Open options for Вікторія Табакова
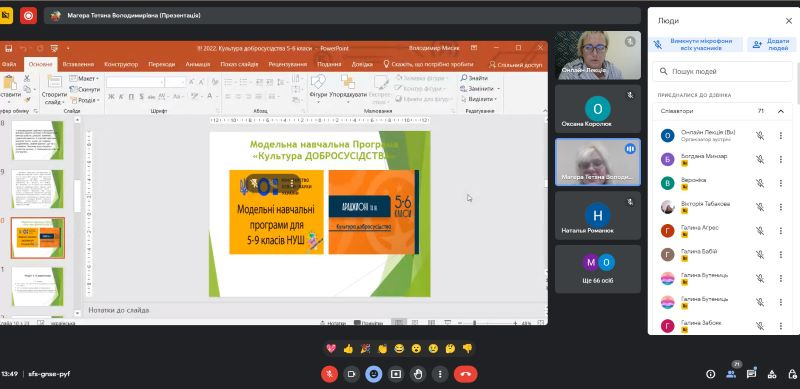The height and width of the screenshot is (389, 800). (x=781, y=207)
